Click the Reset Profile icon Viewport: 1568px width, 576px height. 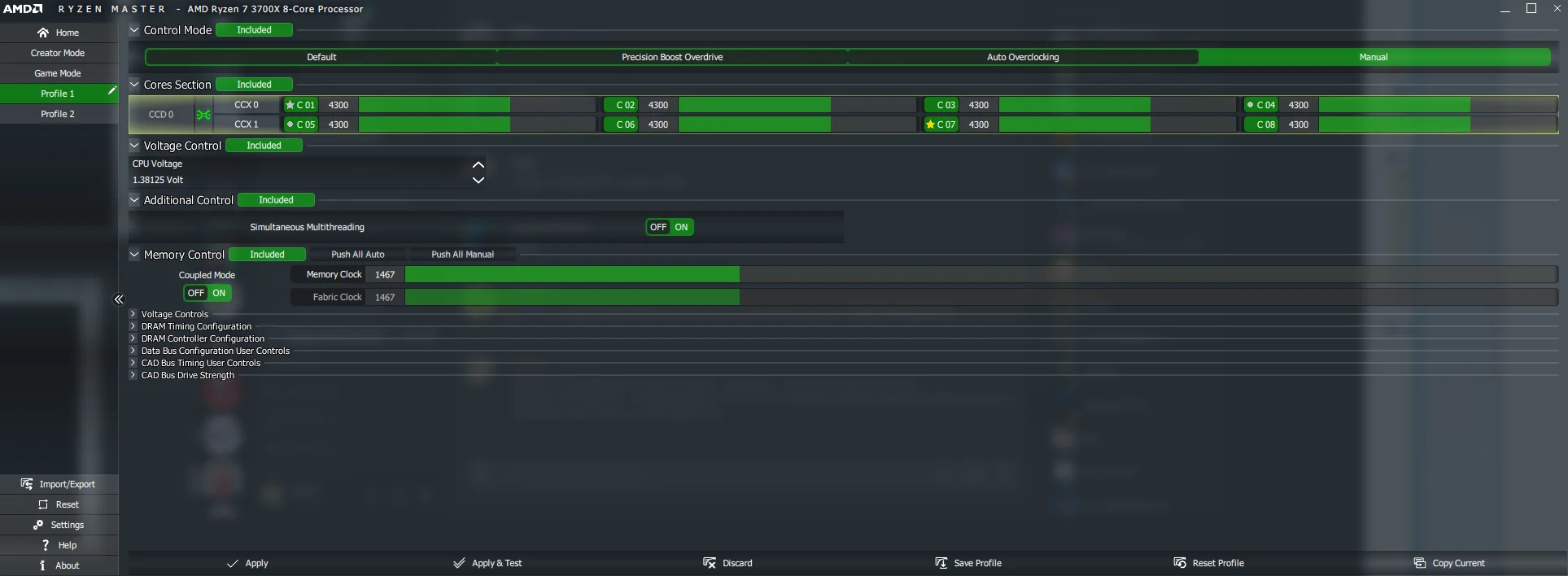coord(1180,563)
